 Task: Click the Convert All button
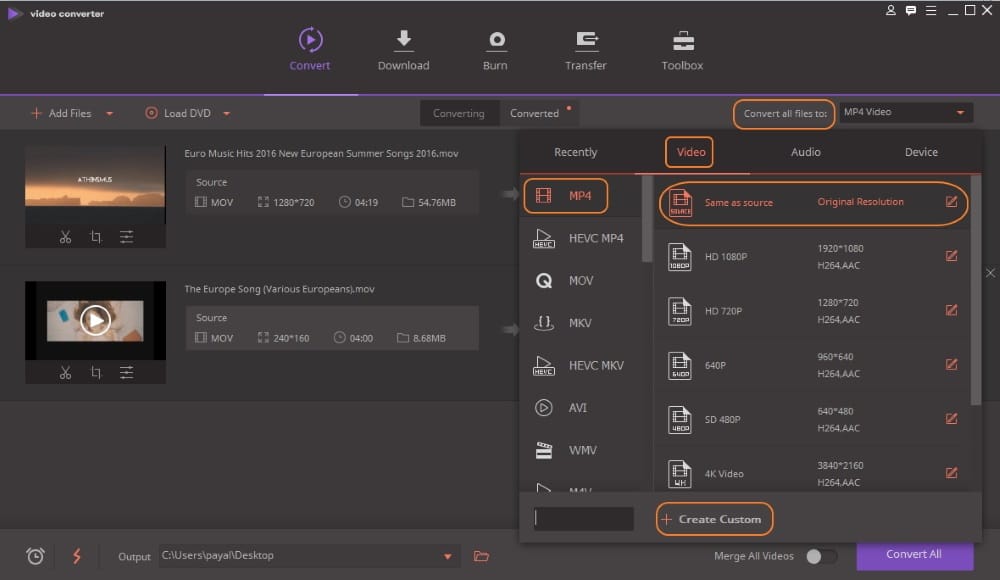pos(914,555)
